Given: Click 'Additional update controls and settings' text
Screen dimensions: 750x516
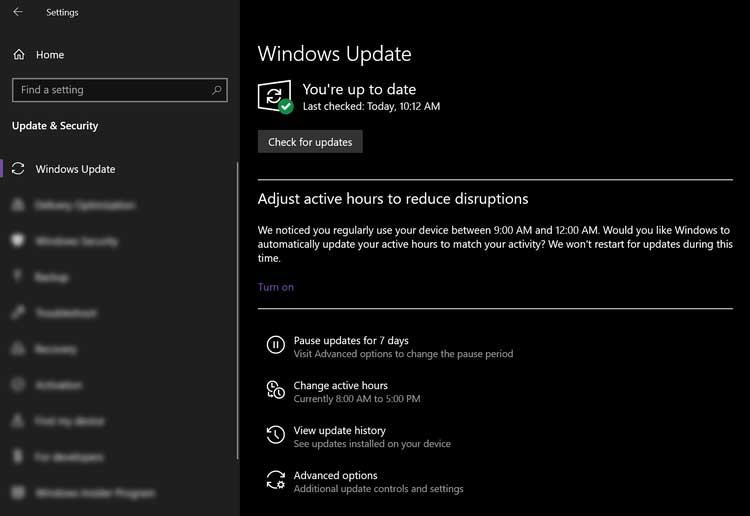Looking at the screenshot, I should coord(378,489).
